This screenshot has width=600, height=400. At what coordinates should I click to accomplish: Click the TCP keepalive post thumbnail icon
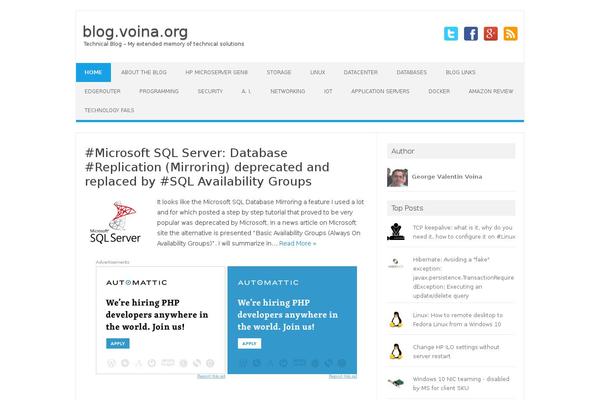coord(396,232)
